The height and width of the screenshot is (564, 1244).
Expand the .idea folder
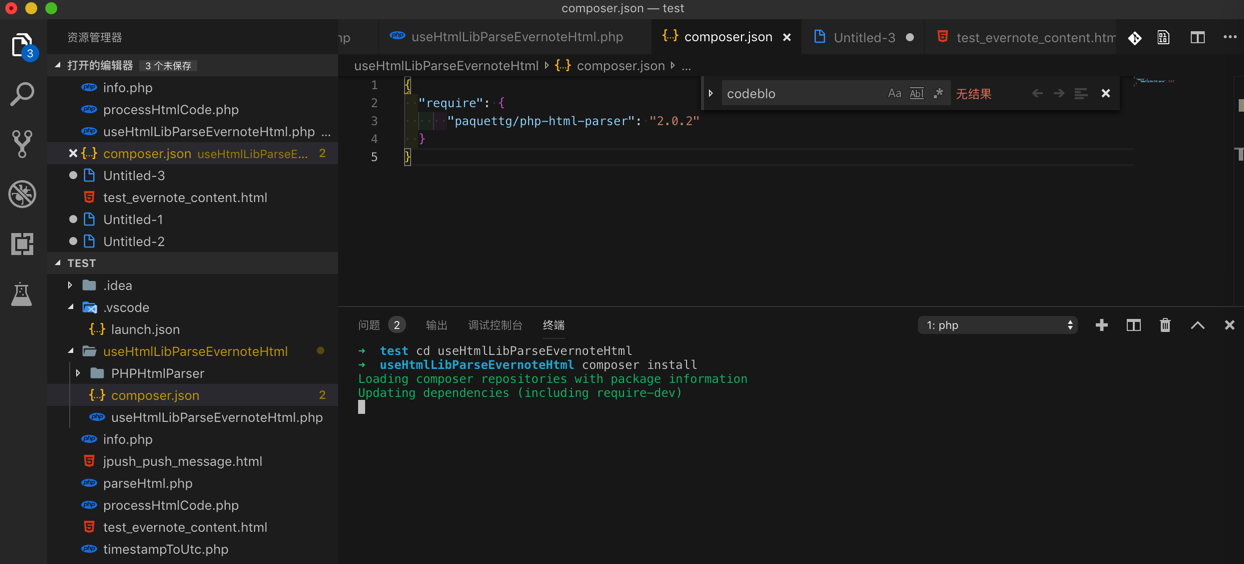117,285
